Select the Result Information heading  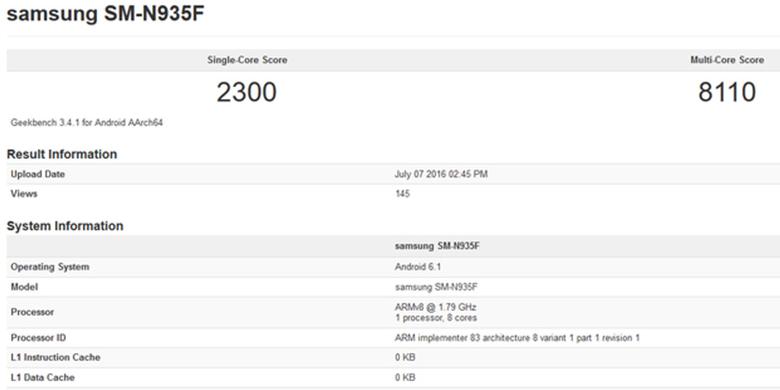(x=62, y=154)
